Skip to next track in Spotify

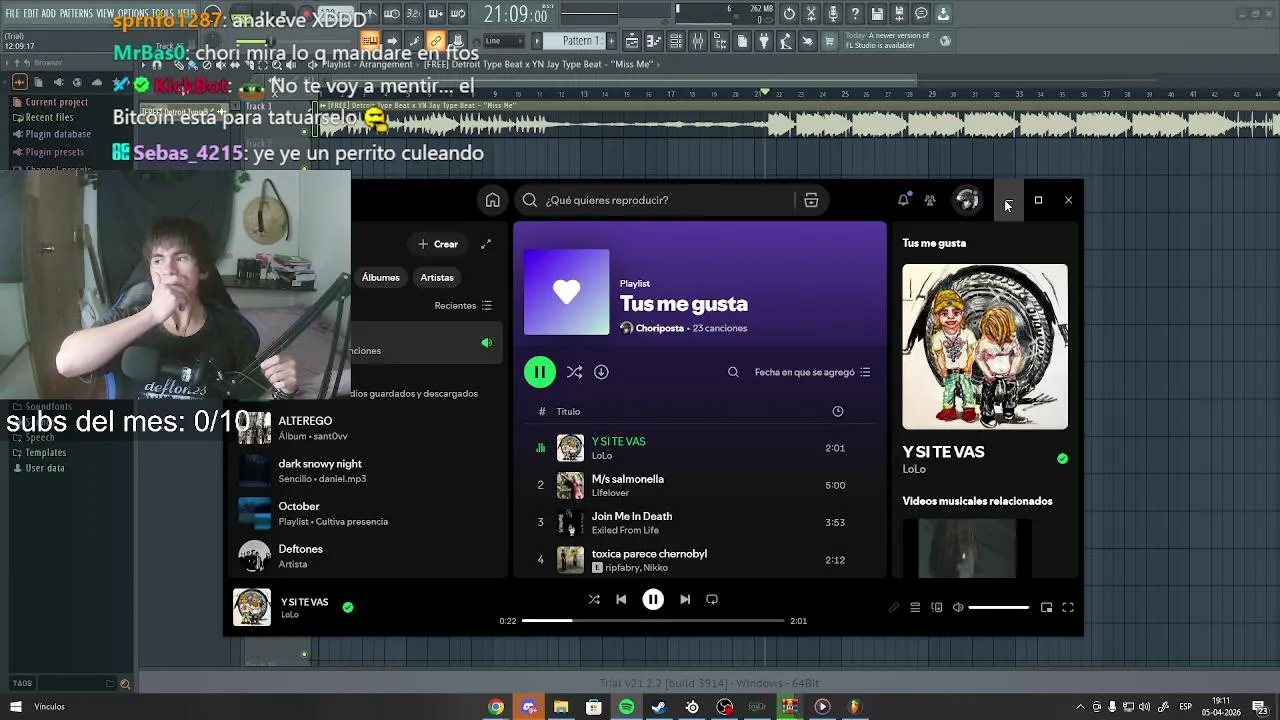[x=685, y=599]
